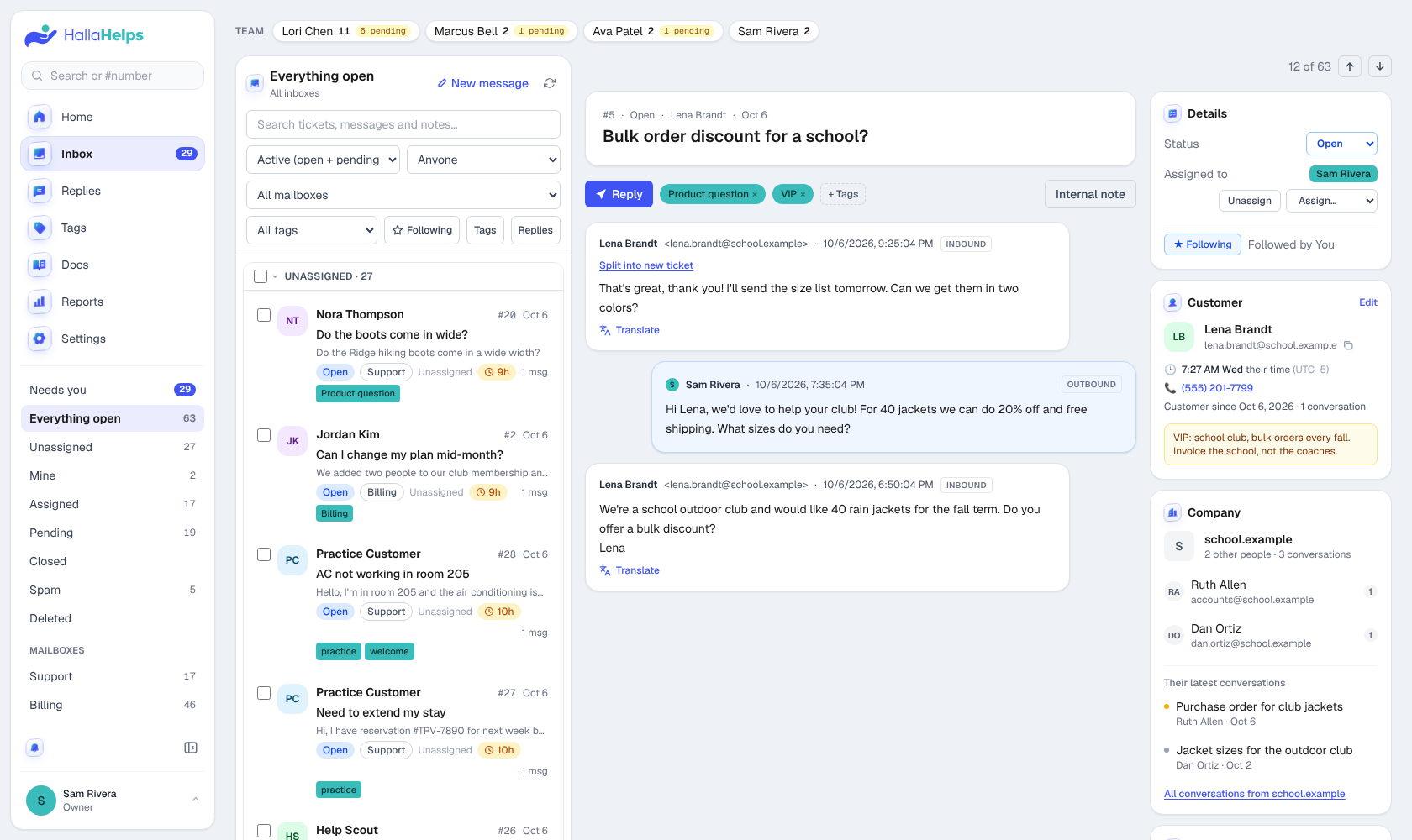Remove the VIP tag
Image resolution: width=1412 pixels, height=840 pixels.
point(803,195)
